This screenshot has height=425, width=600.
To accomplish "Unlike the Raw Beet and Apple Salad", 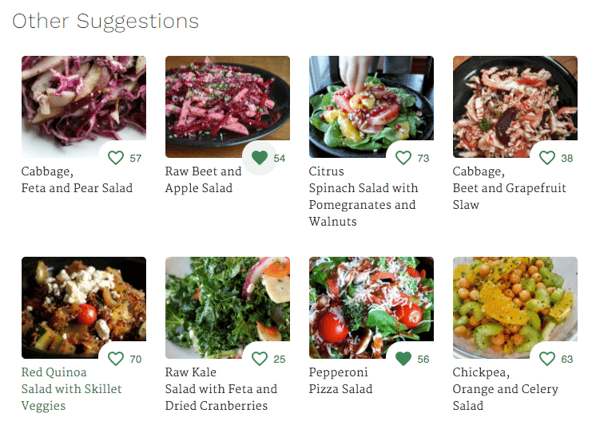I will (x=259, y=158).
